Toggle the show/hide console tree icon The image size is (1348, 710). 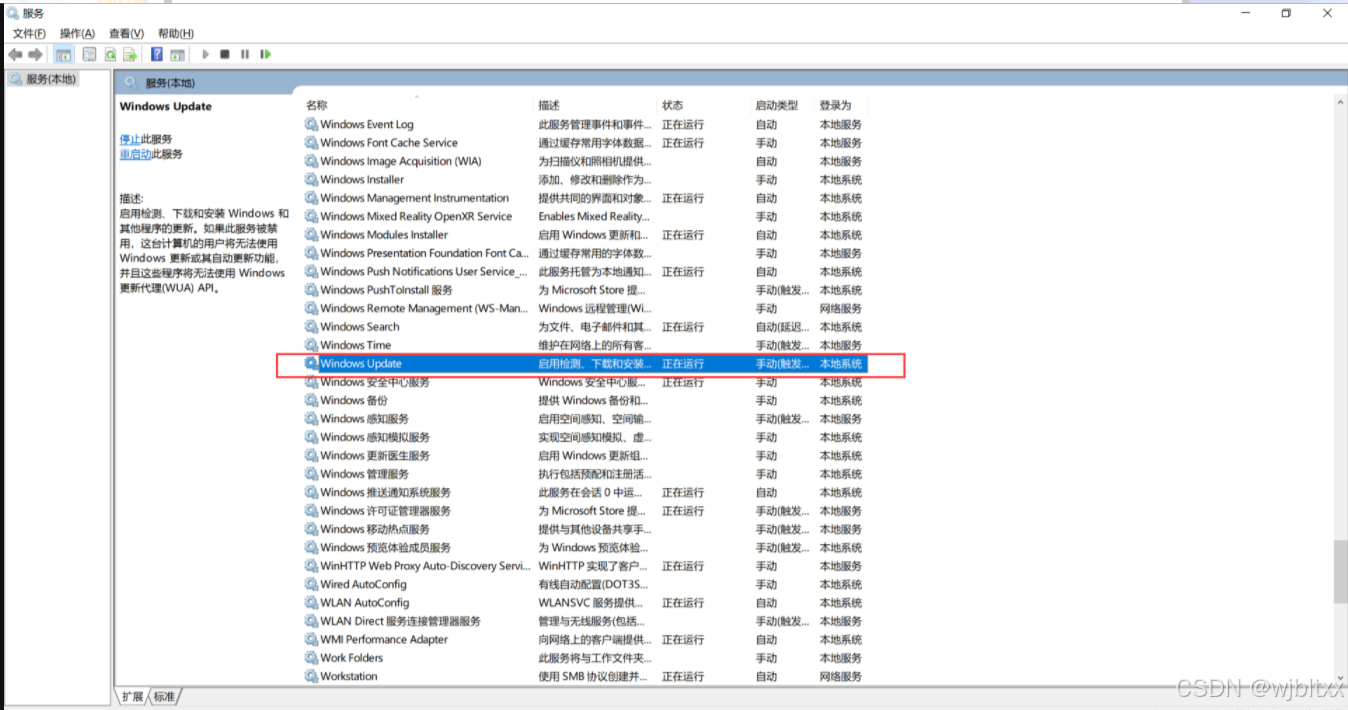pyautogui.click(x=63, y=54)
